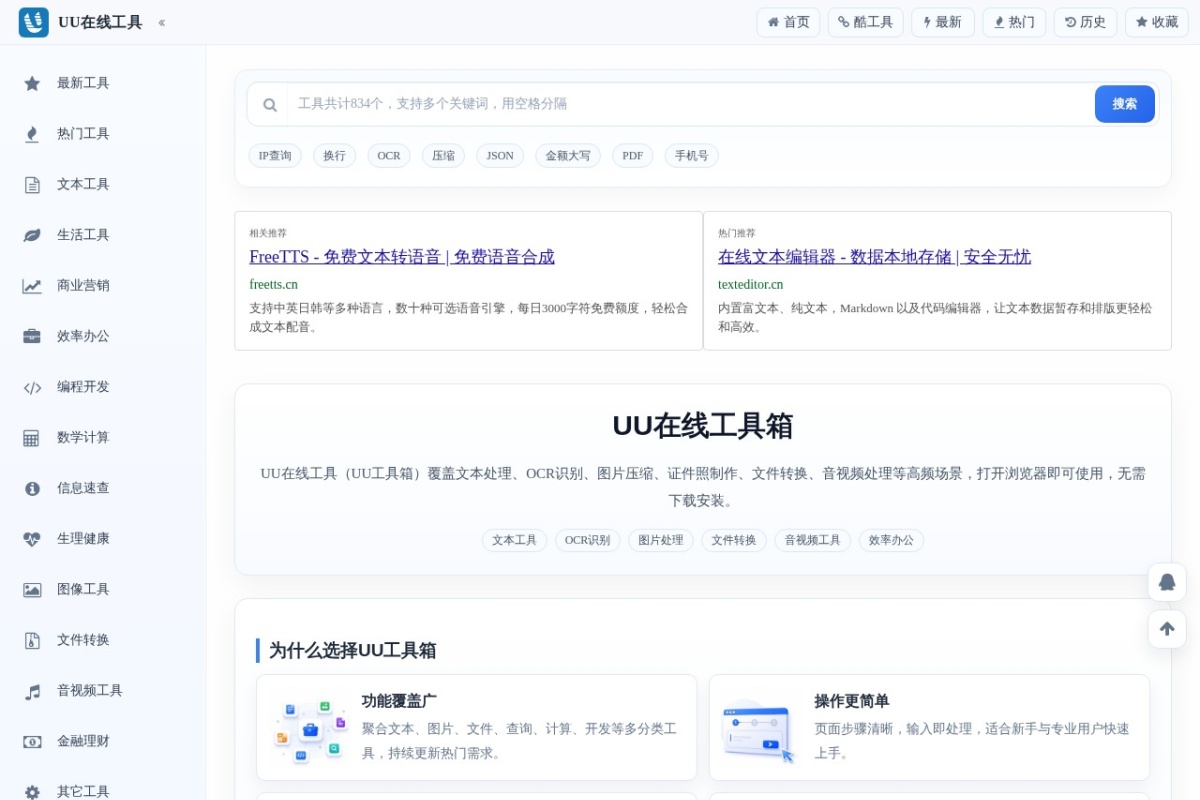Select the OCR keyword tag
The width and height of the screenshot is (1200, 800).
point(389,156)
